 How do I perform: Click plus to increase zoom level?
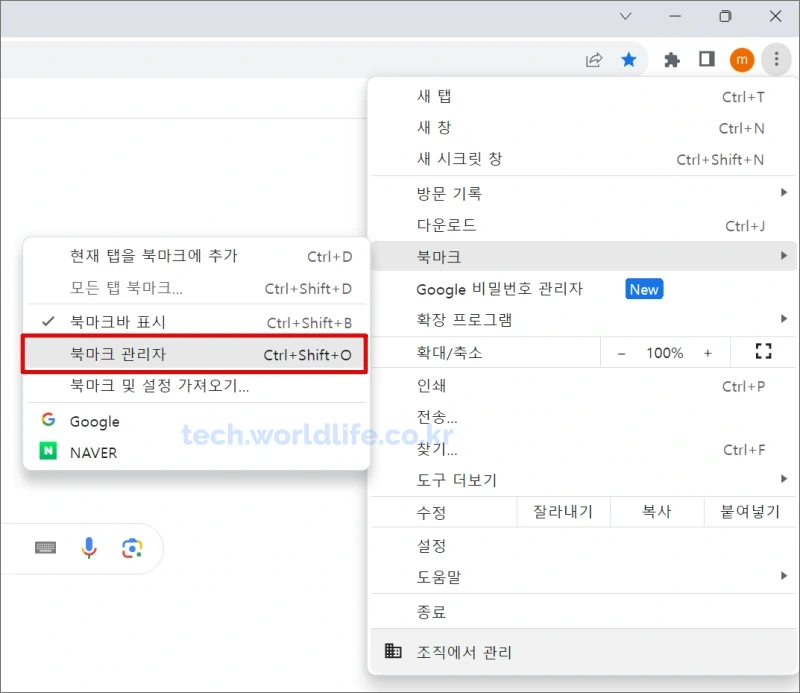(707, 351)
